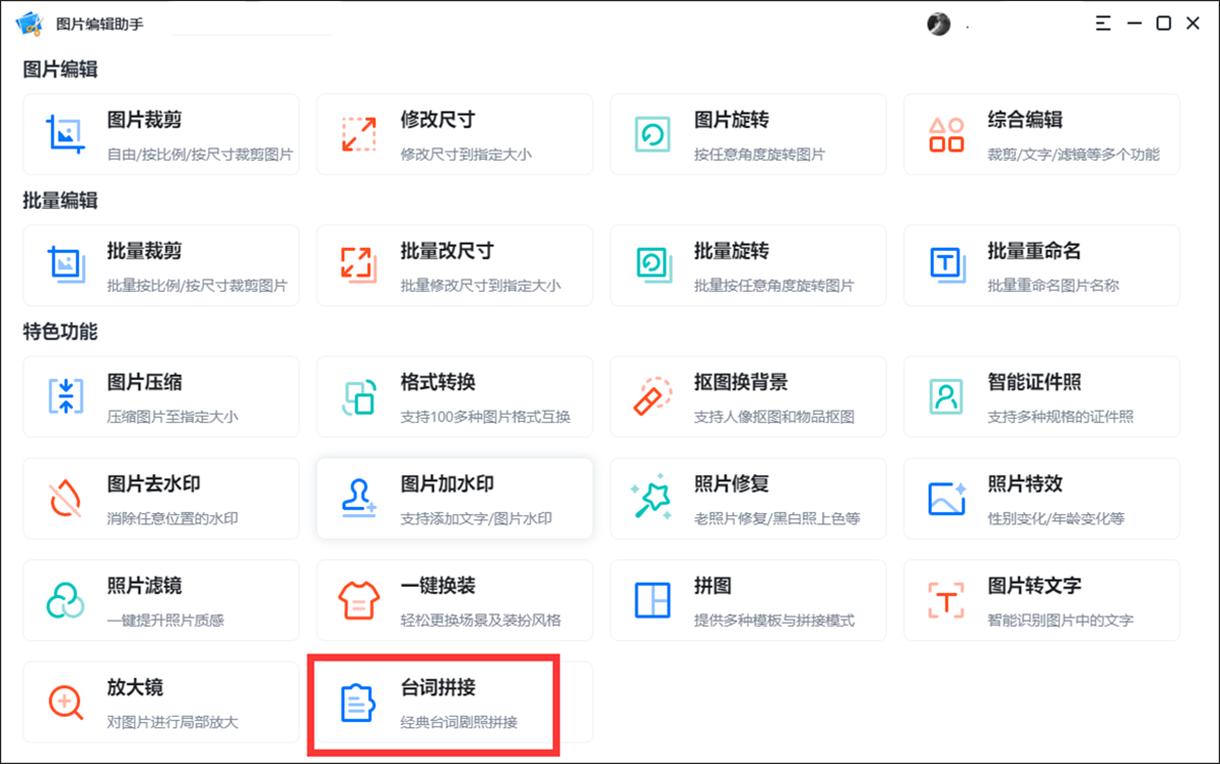Open the hamburger menu at top right
Screen dimensions: 1220x764
[x=1103, y=23]
